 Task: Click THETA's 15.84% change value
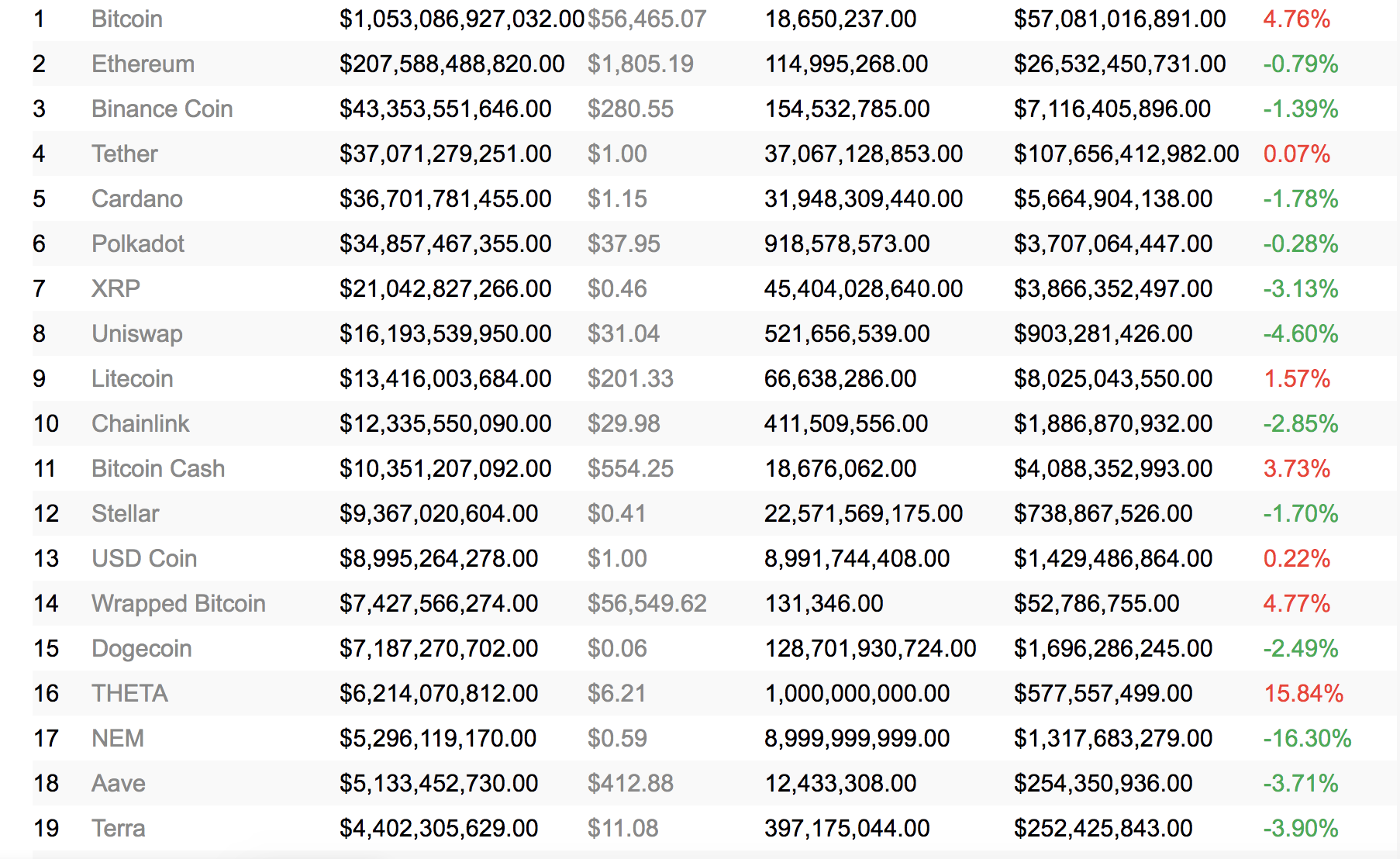click(1303, 693)
